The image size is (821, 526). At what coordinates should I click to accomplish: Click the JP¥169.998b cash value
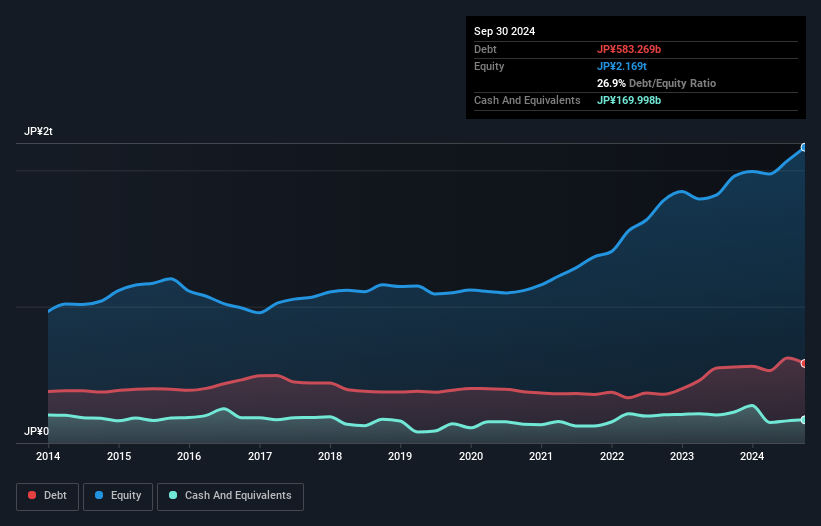pos(629,100)
